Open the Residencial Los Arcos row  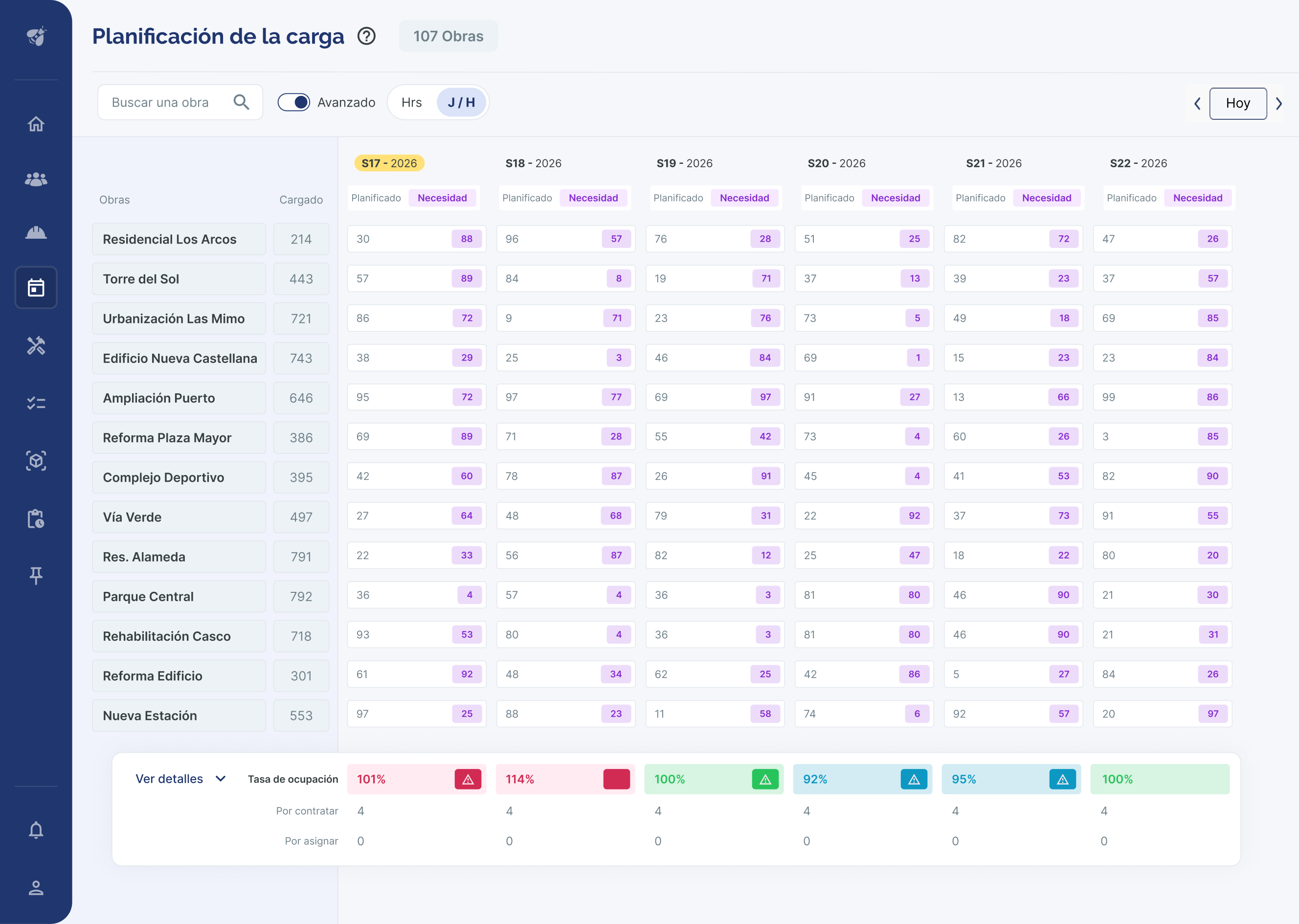click(x=179, y=239)
